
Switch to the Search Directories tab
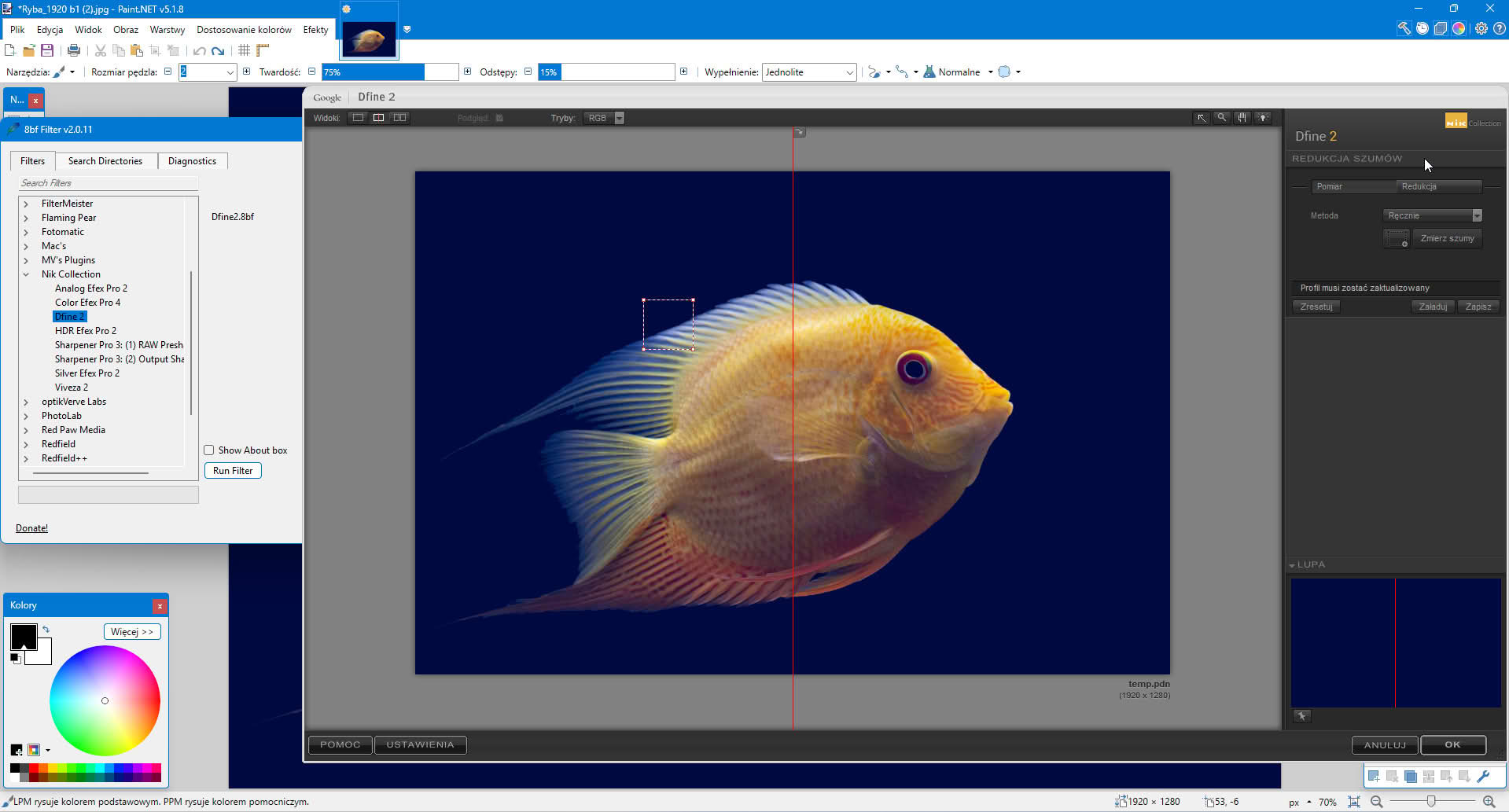coord(105,161)
